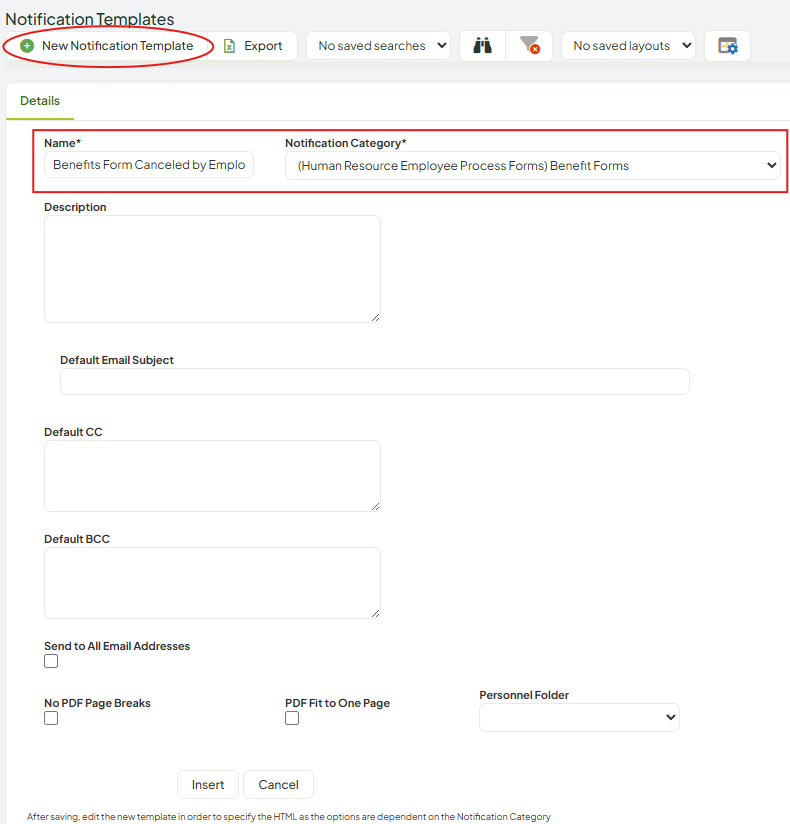Click the Notification Templates page title
This screenshot has width=790, height=824.
point(90,19)
